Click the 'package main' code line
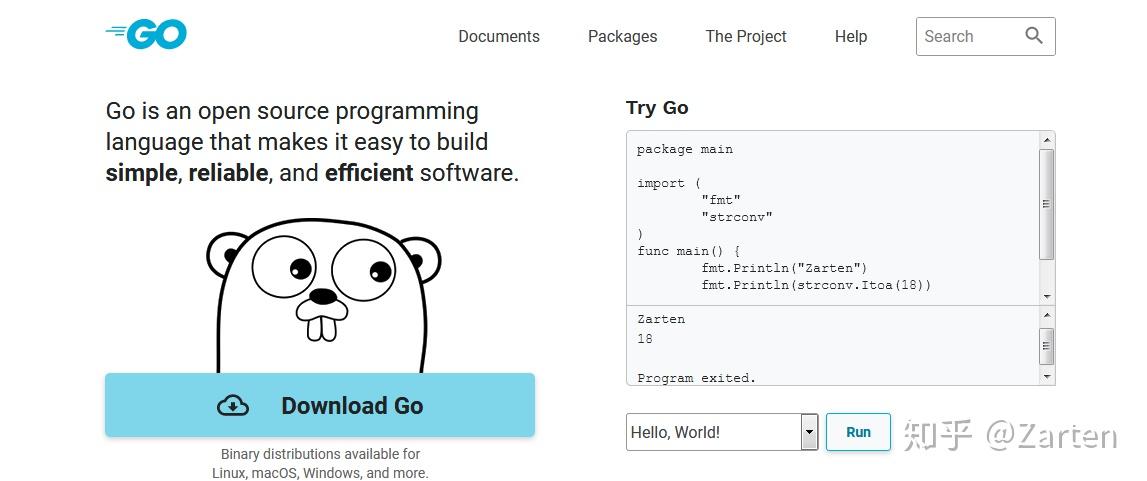 [x=685, y=149]
